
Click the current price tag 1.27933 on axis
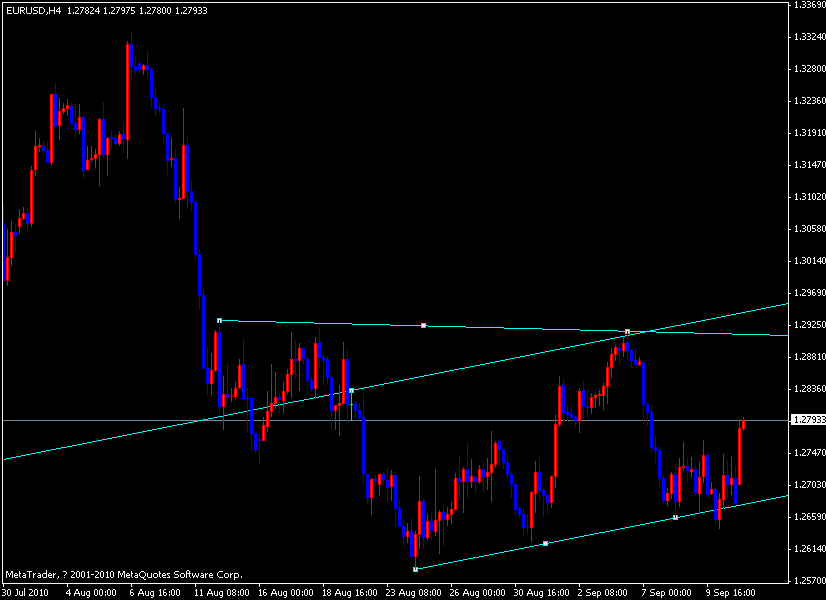(x=808, y=420)
